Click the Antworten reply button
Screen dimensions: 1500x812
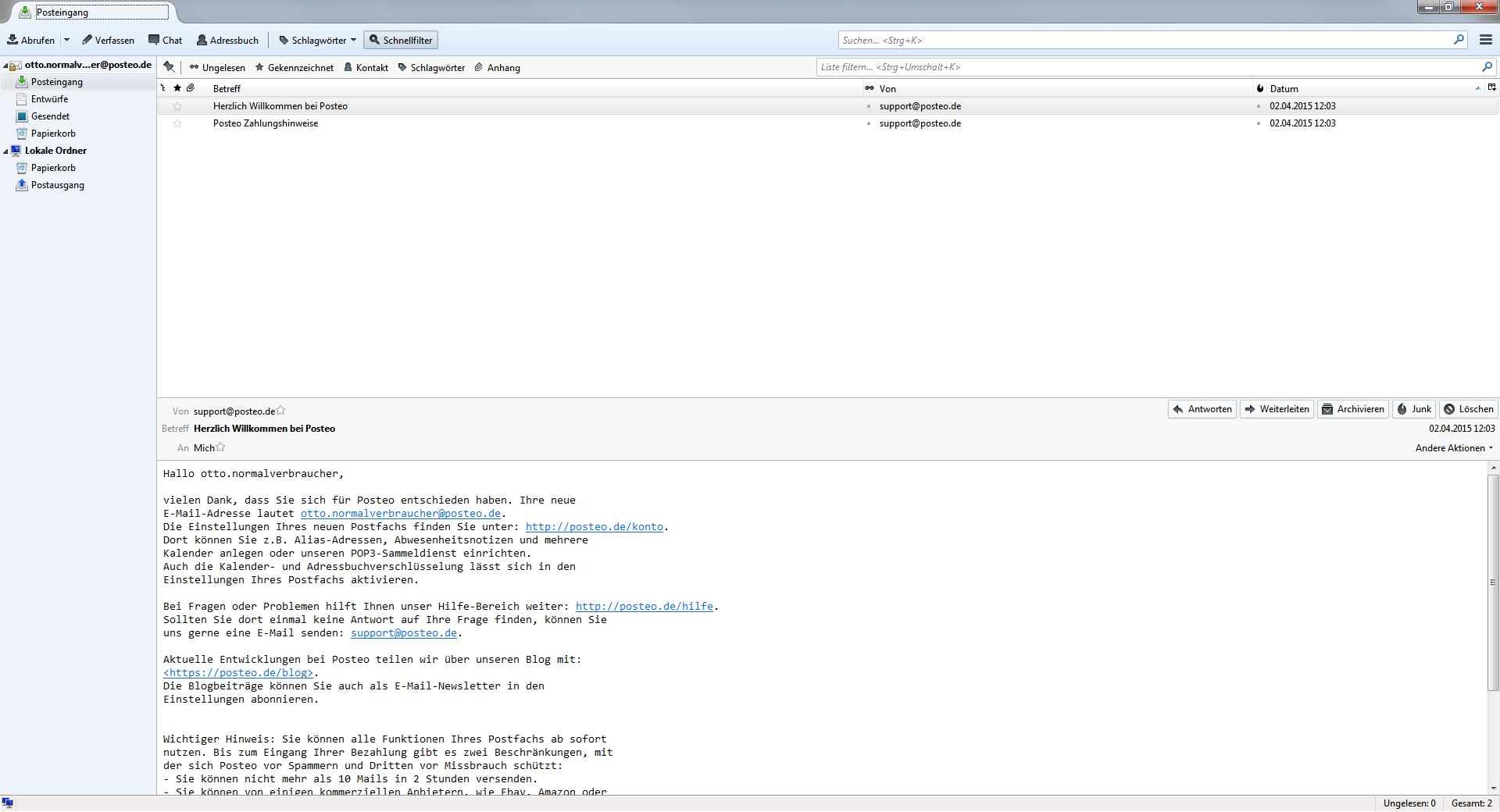[x=1202, y=409]
